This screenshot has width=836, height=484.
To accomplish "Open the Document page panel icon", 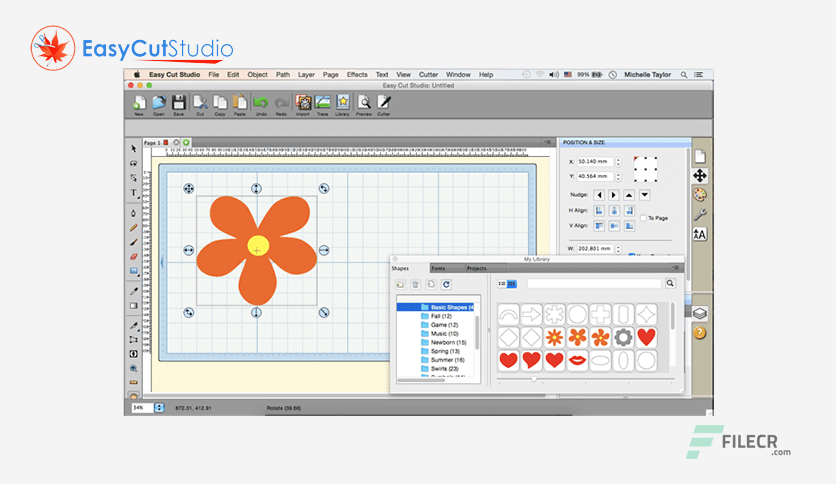I will click(x=700, y=156).
